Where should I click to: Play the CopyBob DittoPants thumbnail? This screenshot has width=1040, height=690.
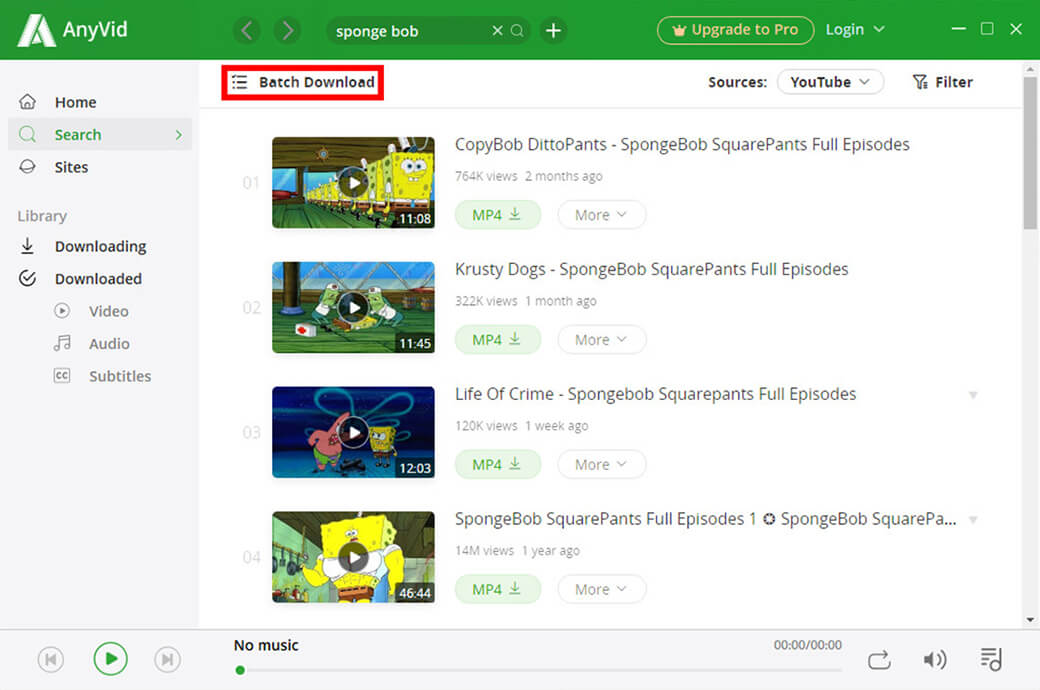click(x=354, y=182)
